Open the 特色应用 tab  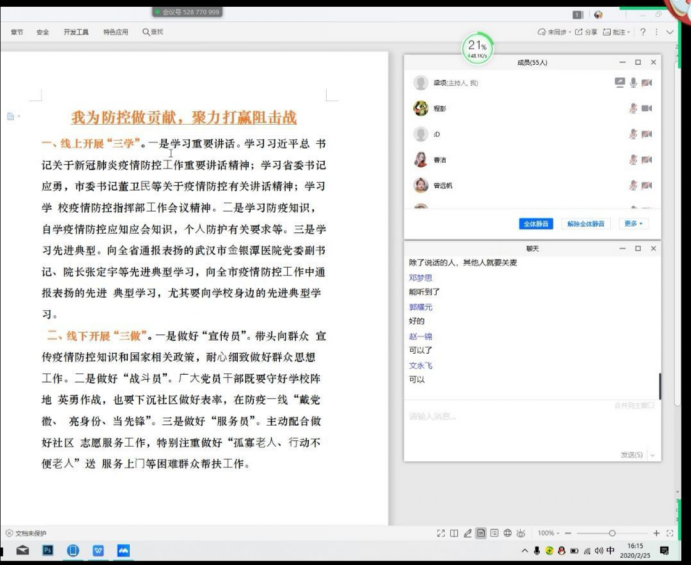click(115, 32)
